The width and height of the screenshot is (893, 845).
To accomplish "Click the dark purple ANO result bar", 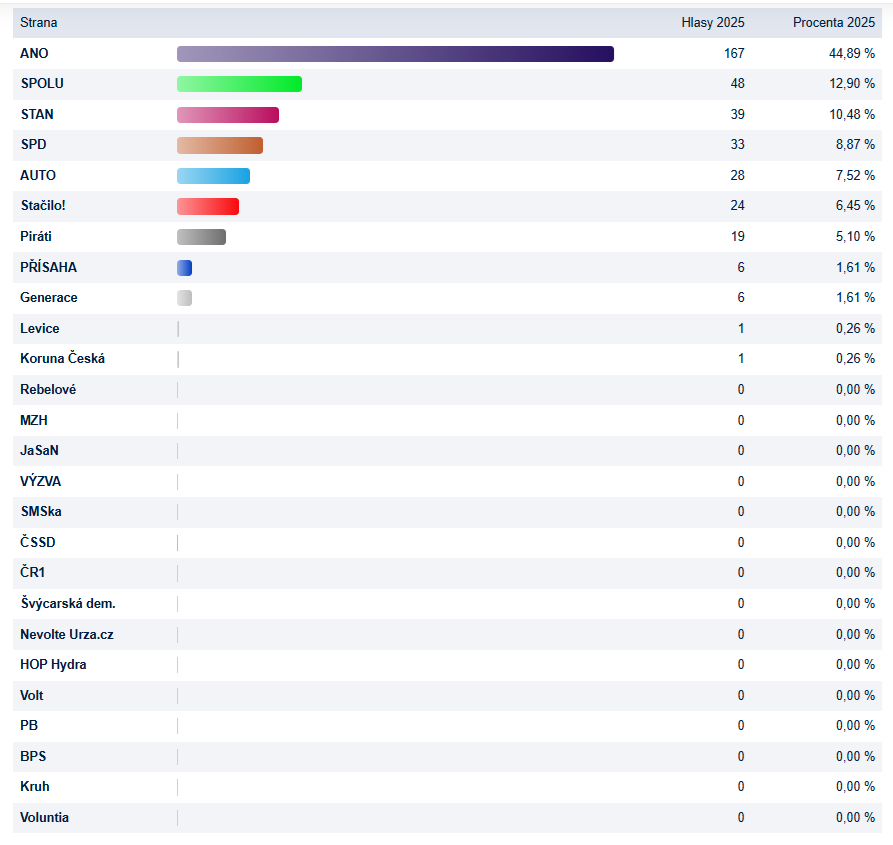I will (395, 54).
